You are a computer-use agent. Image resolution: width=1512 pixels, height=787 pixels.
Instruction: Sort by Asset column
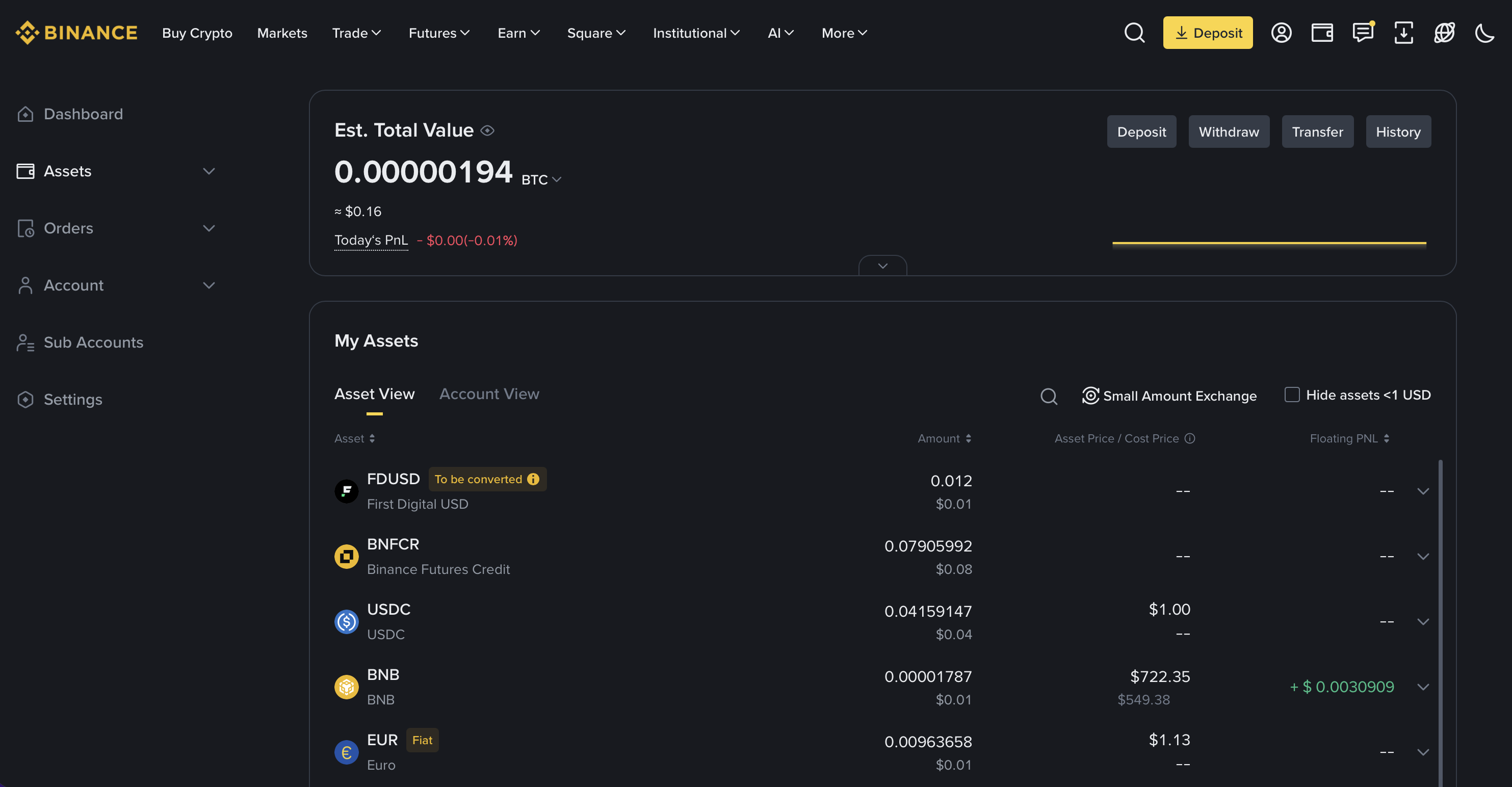point(354,438)
